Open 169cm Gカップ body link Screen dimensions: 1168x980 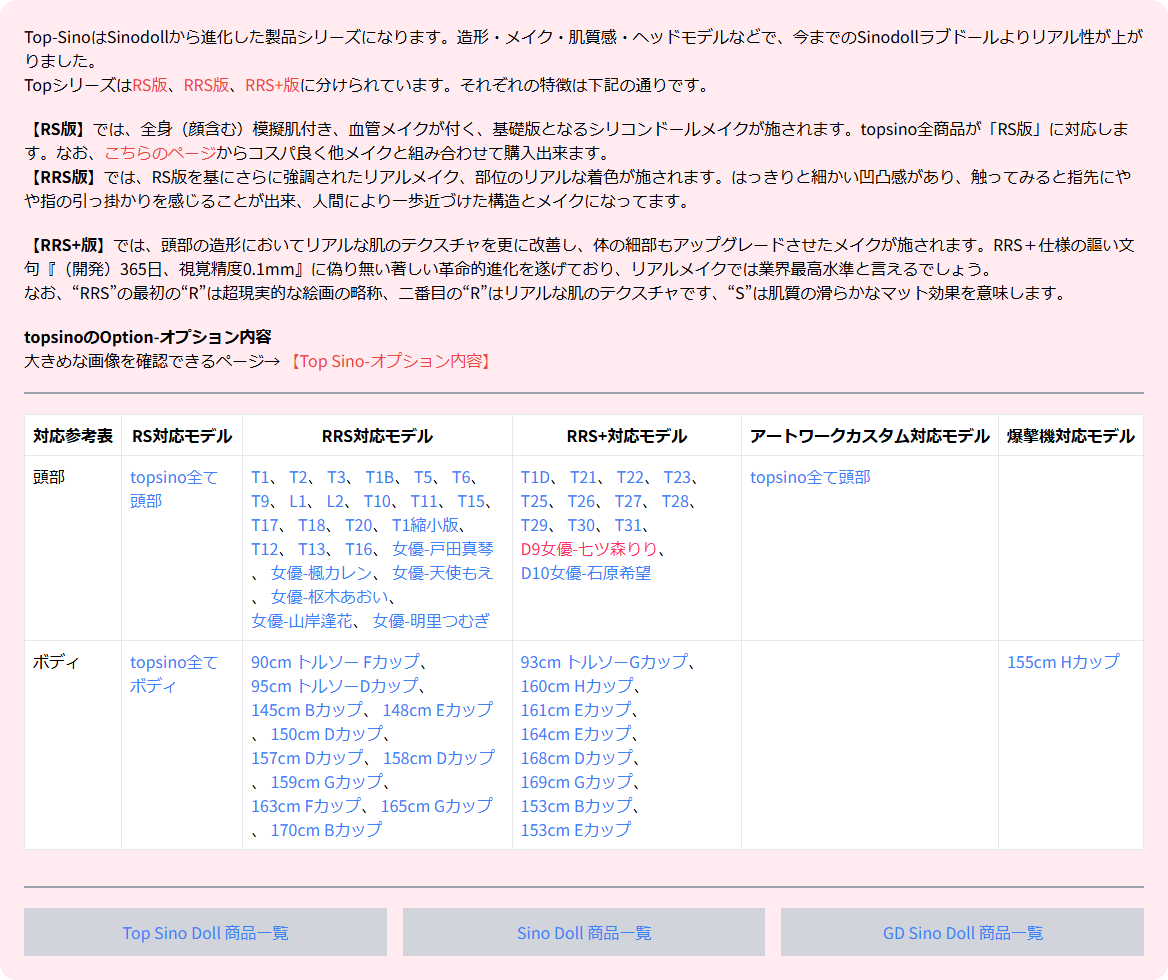pyautogui.click(x=577, y=782)
